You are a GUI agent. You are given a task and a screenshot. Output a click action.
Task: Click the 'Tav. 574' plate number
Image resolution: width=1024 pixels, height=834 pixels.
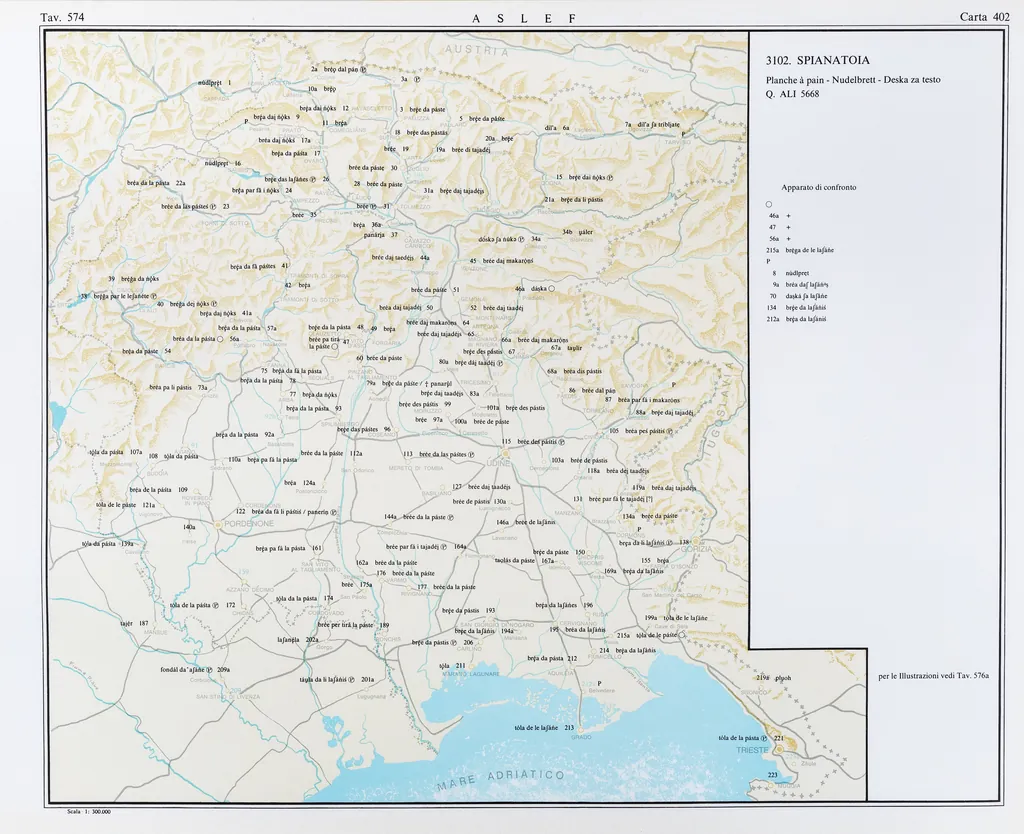coord(62,17)
